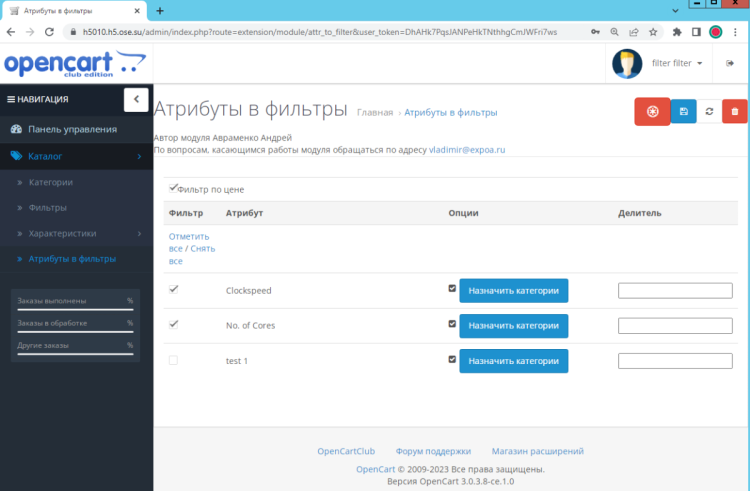Expand the Каталог menu section
The height and width of the screenshot is (491, 750).
(76, 156)
